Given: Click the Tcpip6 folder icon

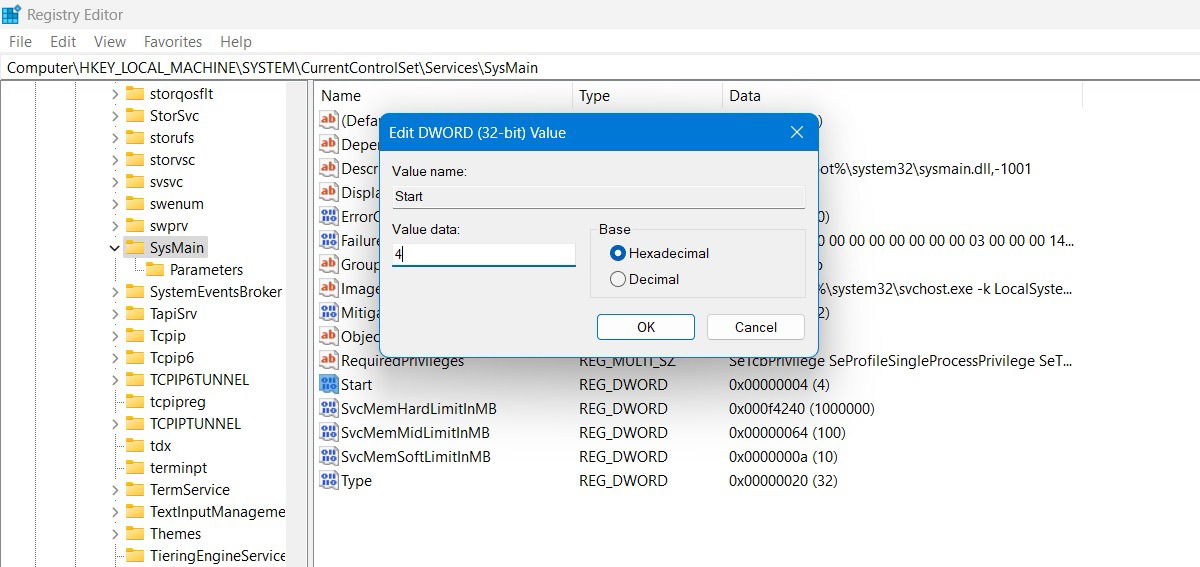Looking at the screenshot, I should [x=134, y=358].
